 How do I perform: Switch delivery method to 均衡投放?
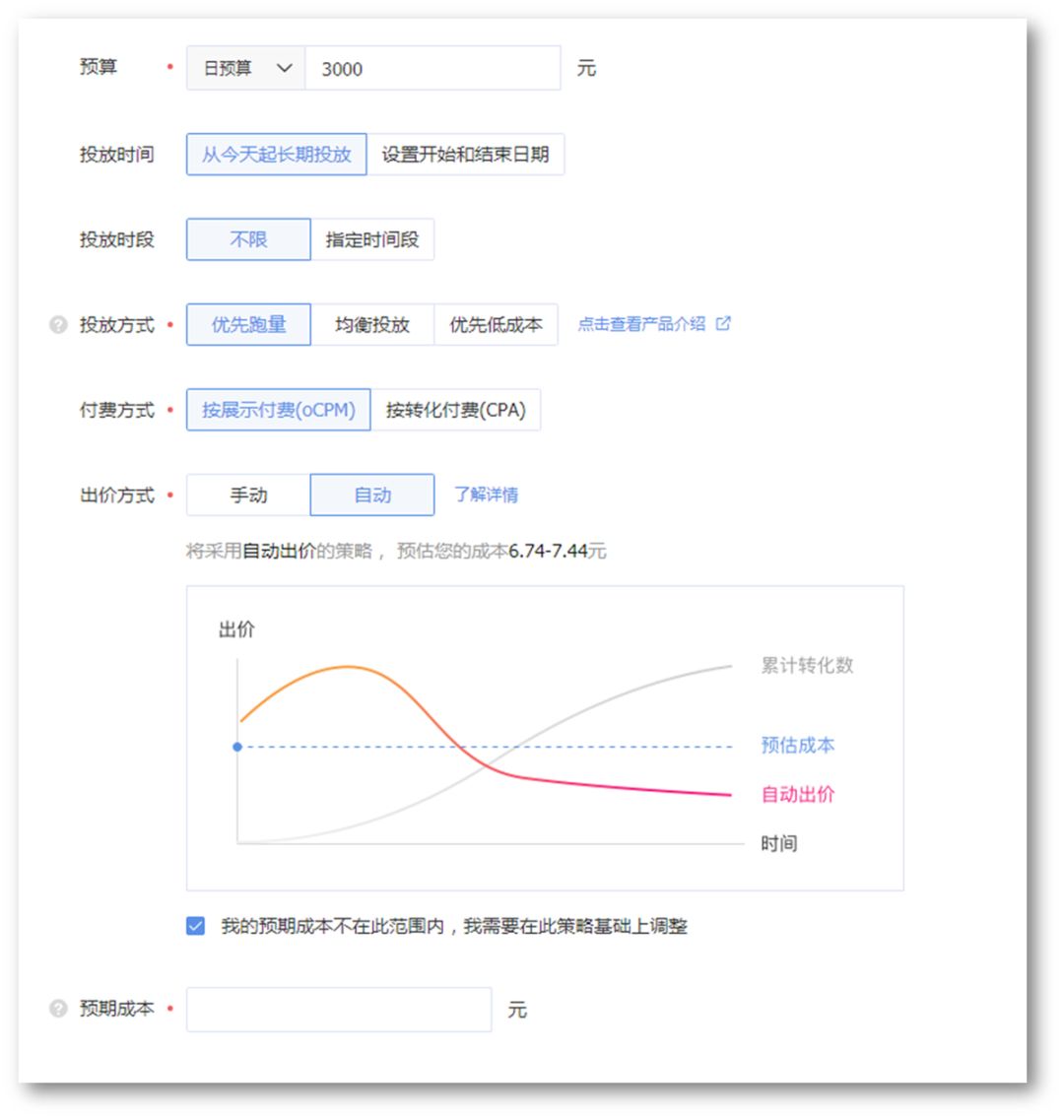coord(372,324)
